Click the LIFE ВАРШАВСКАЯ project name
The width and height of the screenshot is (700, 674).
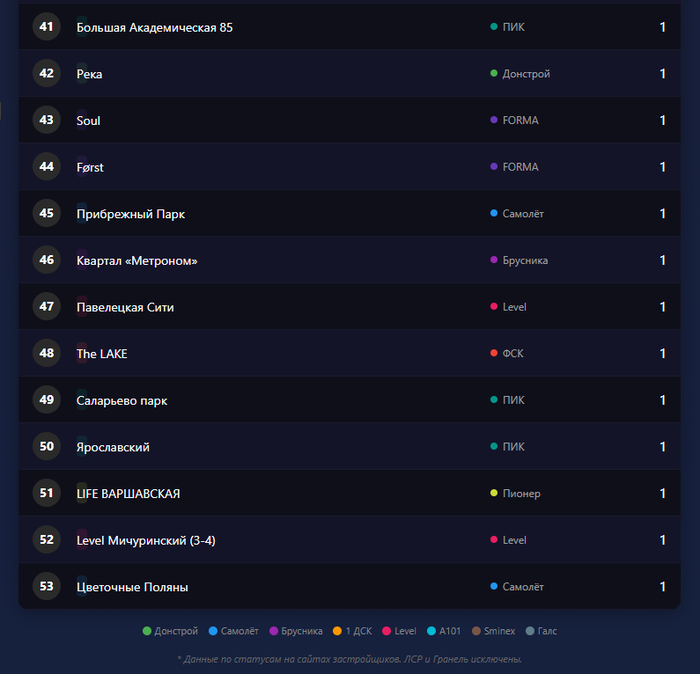[x=128, y=493]
